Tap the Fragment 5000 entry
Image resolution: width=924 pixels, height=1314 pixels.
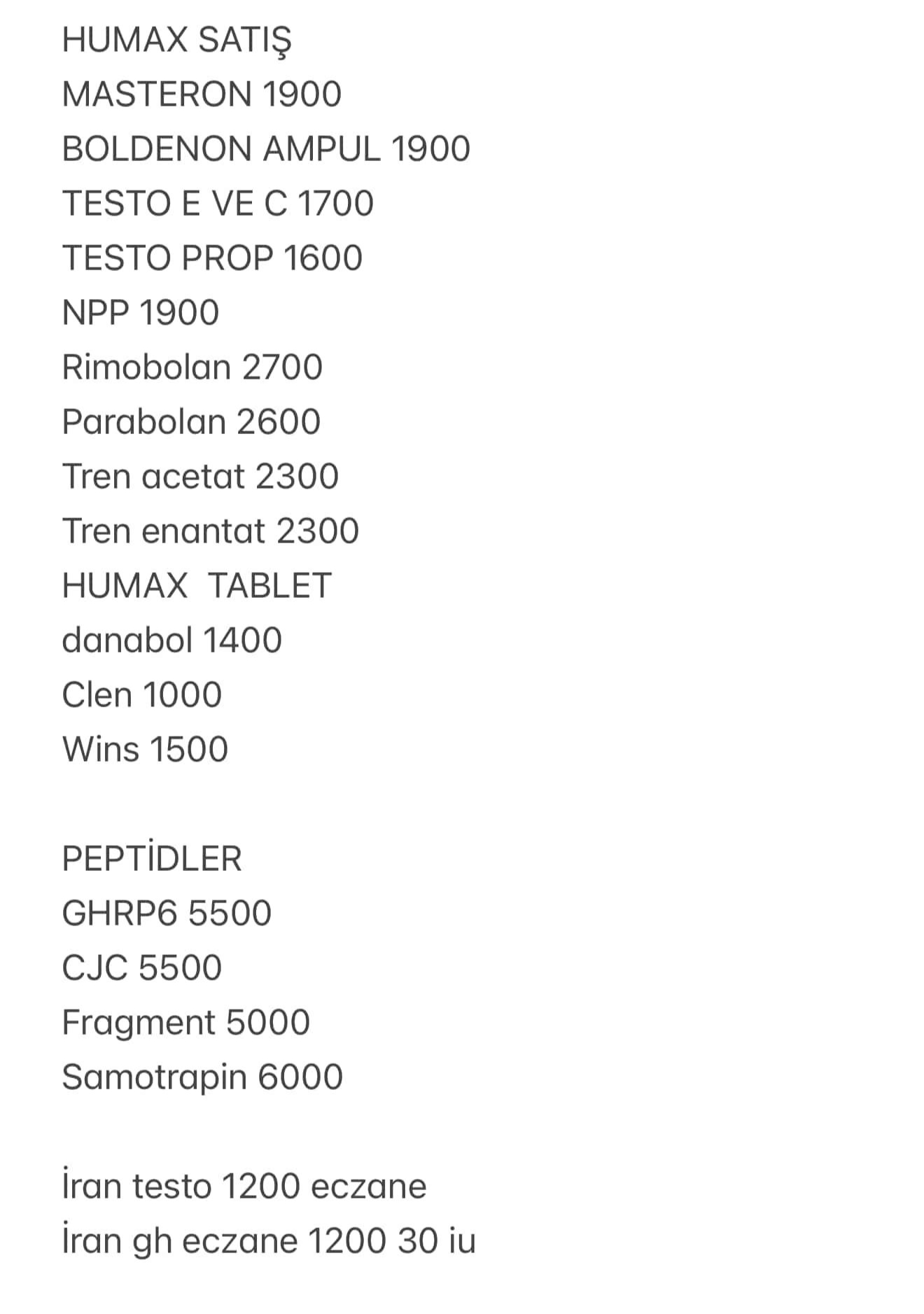[186, 1023]
